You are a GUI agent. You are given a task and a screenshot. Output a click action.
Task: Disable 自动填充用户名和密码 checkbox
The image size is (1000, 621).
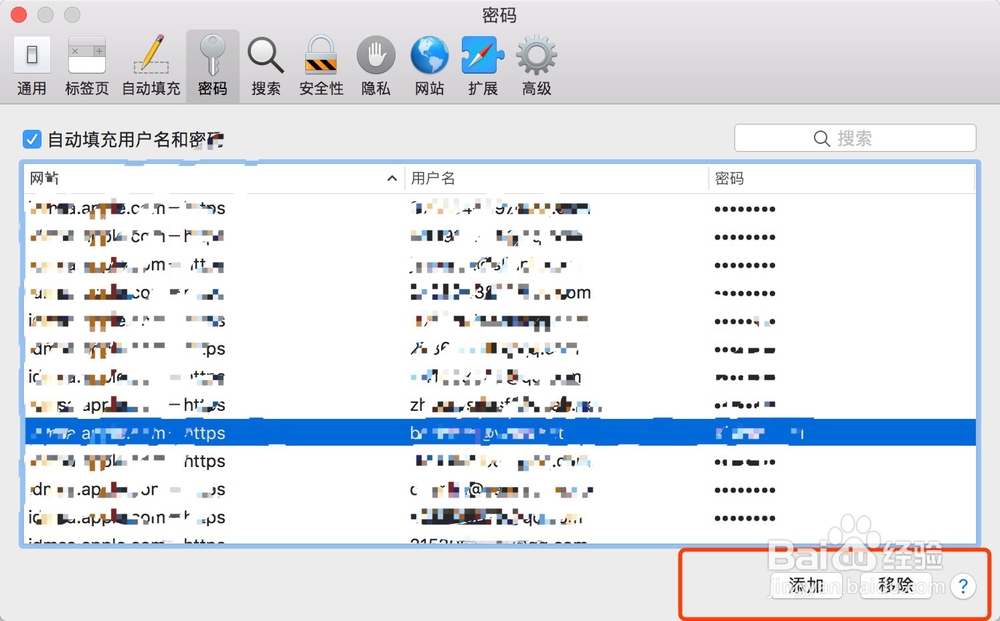coord(31,138)
